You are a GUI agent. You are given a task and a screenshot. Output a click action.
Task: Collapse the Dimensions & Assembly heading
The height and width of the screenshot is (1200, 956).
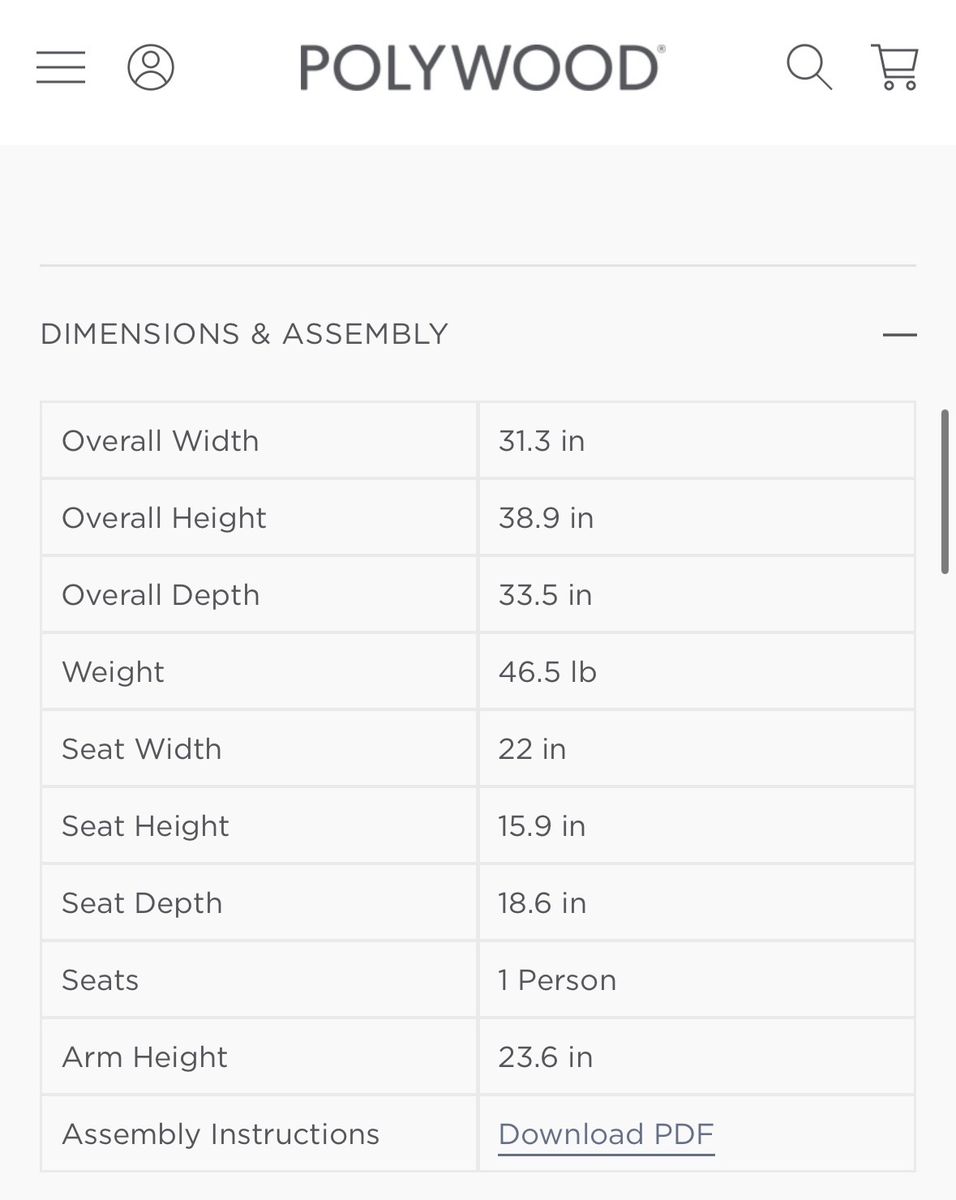[245, 334]
